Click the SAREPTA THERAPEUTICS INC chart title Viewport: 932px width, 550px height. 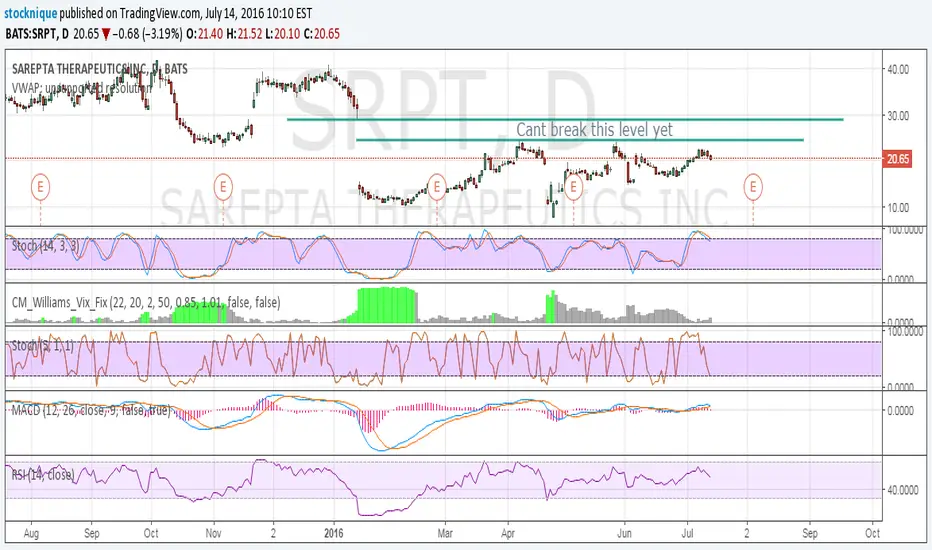[x=99, y=69]
